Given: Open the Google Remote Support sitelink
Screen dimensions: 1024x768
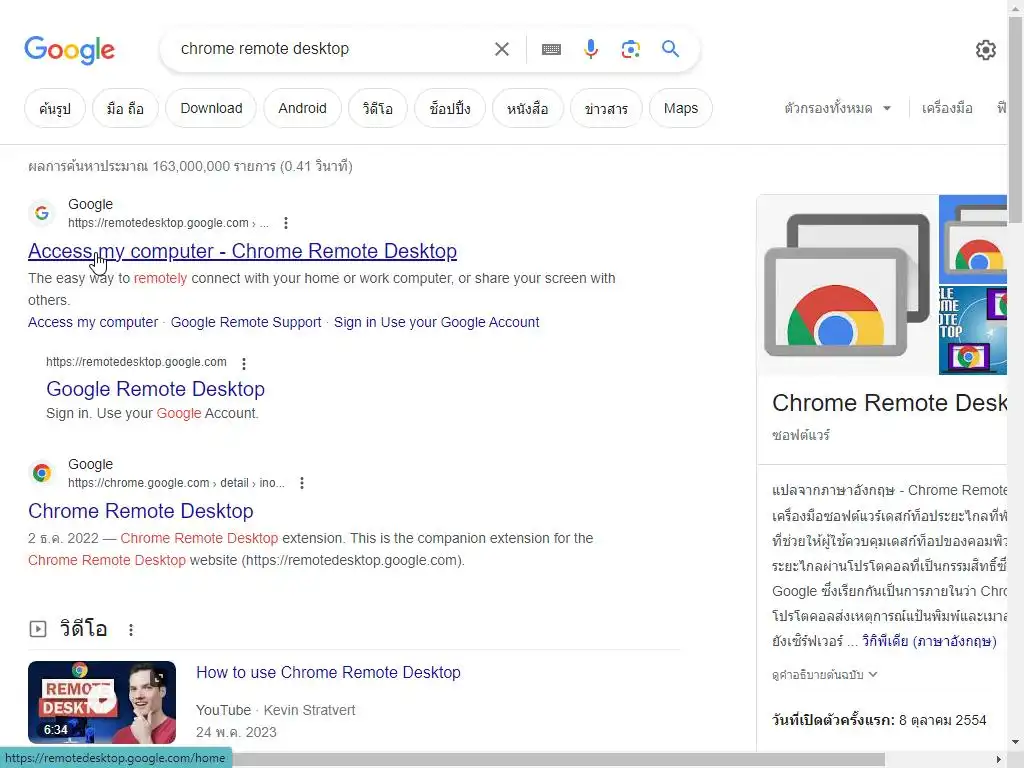Looking at the screenshot, I should coord(246,322).
